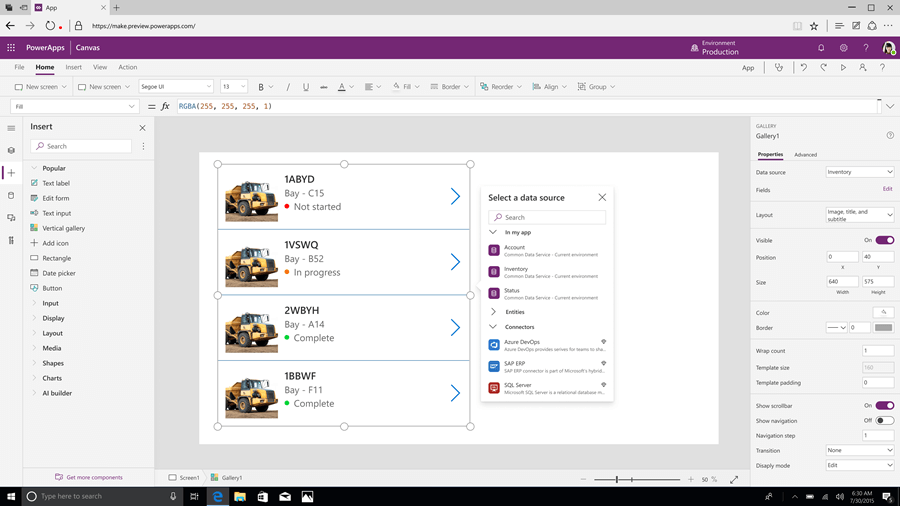Toggle the Show navigation switch

pyautogui.click(x=885, y=421)
